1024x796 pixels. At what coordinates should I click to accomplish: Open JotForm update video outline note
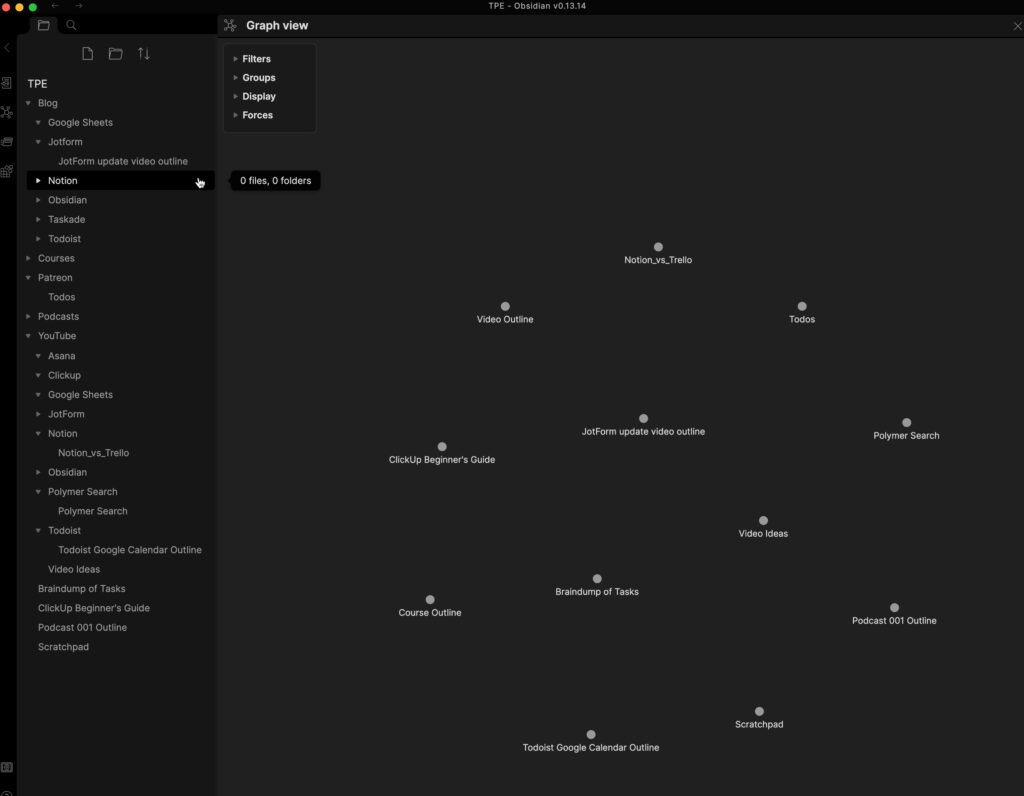pos(123,161)
